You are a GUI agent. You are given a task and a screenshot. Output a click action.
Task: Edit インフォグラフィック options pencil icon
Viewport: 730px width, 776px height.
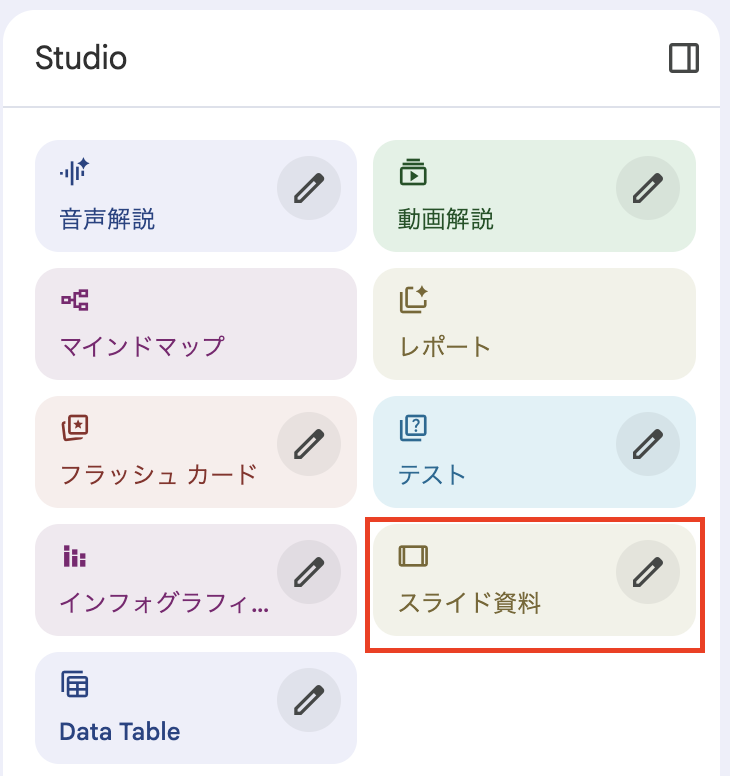(x=309, y=572)
